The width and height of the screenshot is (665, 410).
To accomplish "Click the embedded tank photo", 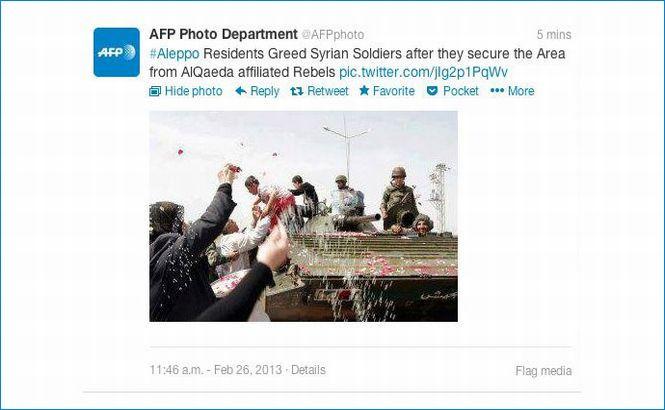I will (303, 216).
